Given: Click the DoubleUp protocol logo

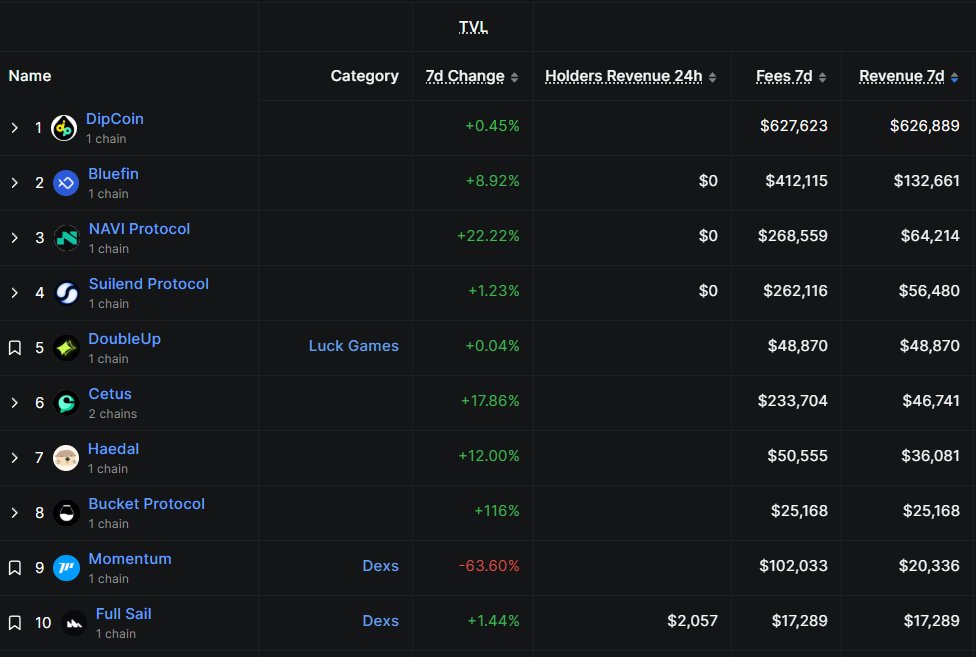Looking at the screenshot, I should [x=66, y=348].
